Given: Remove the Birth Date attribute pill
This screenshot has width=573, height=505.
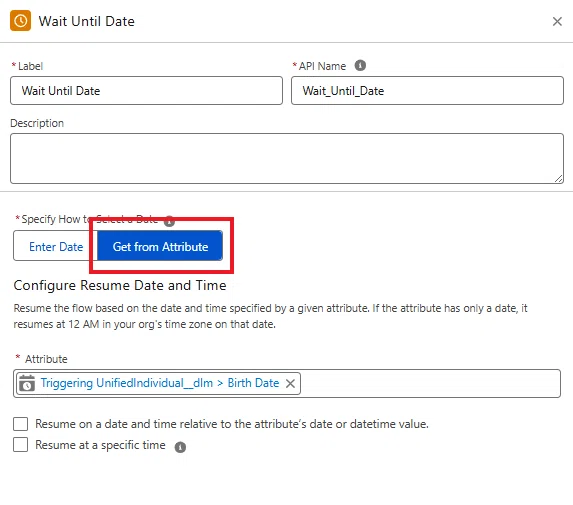Looking at the screenshot, I should click(290, 383).
